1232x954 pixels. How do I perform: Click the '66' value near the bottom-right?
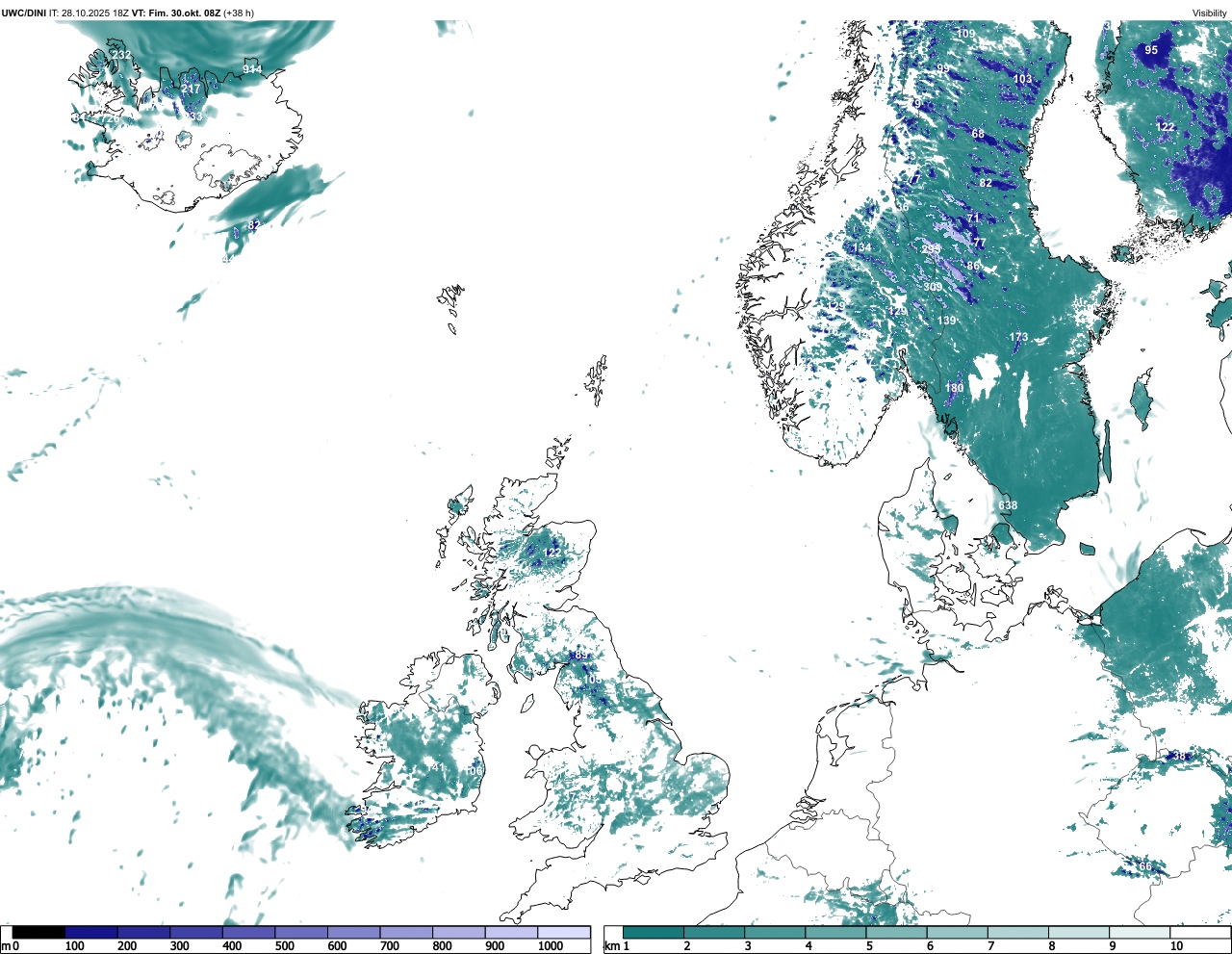click(1145, 866)
